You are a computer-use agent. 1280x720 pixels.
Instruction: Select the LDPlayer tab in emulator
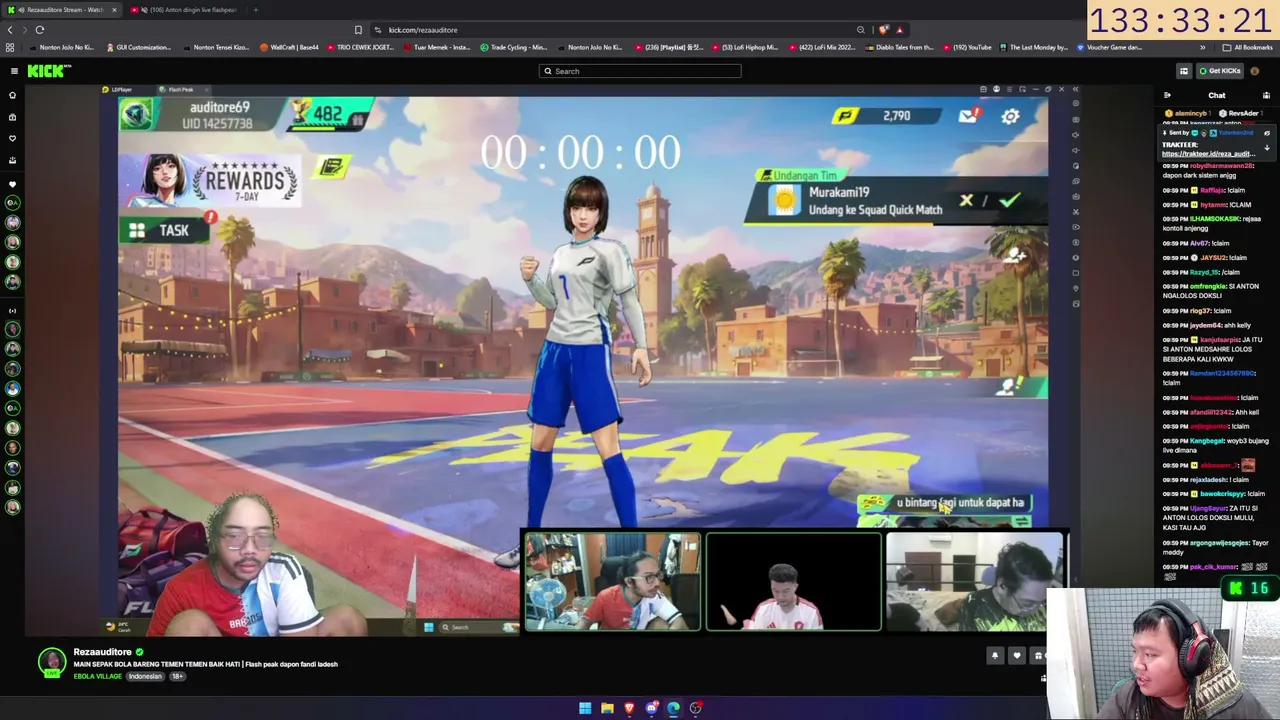point(120,90)
